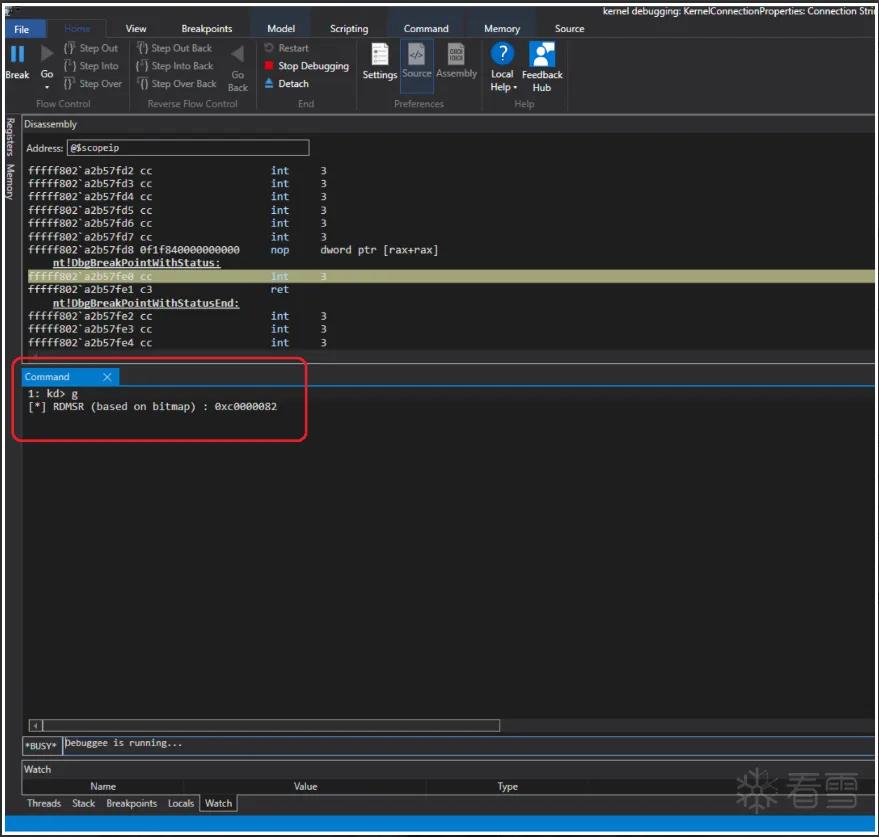This screenshot has height=837, width=879.
Task: Select the Assembly preference icon
Action: (456, 55)
